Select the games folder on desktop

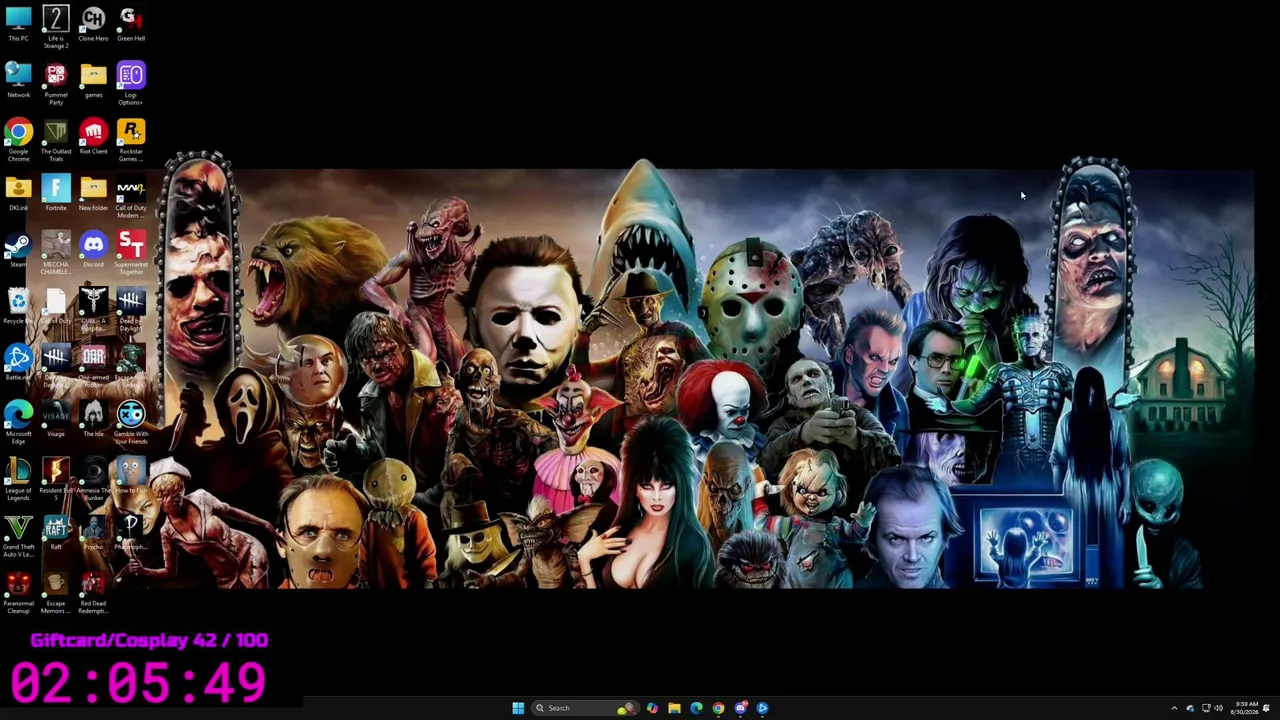(93, 81)
